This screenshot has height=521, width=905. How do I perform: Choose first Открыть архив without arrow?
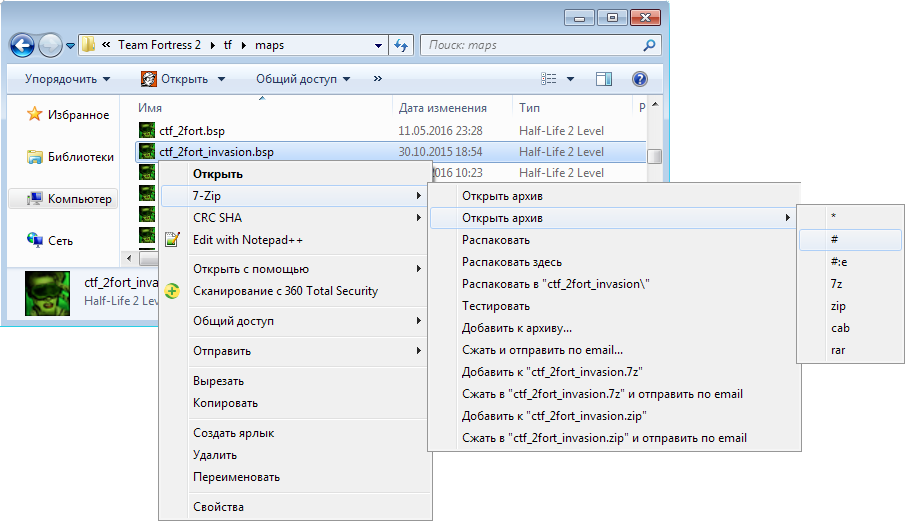tap(614, 196)
